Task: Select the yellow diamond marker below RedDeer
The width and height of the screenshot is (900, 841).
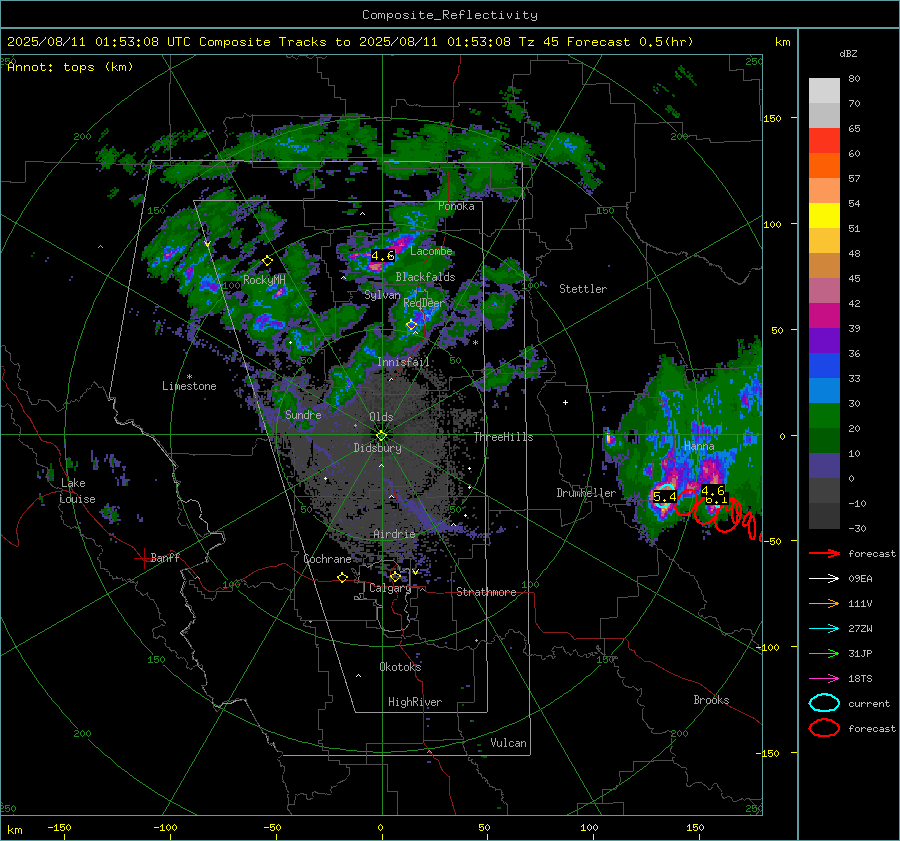Action: 412,325
